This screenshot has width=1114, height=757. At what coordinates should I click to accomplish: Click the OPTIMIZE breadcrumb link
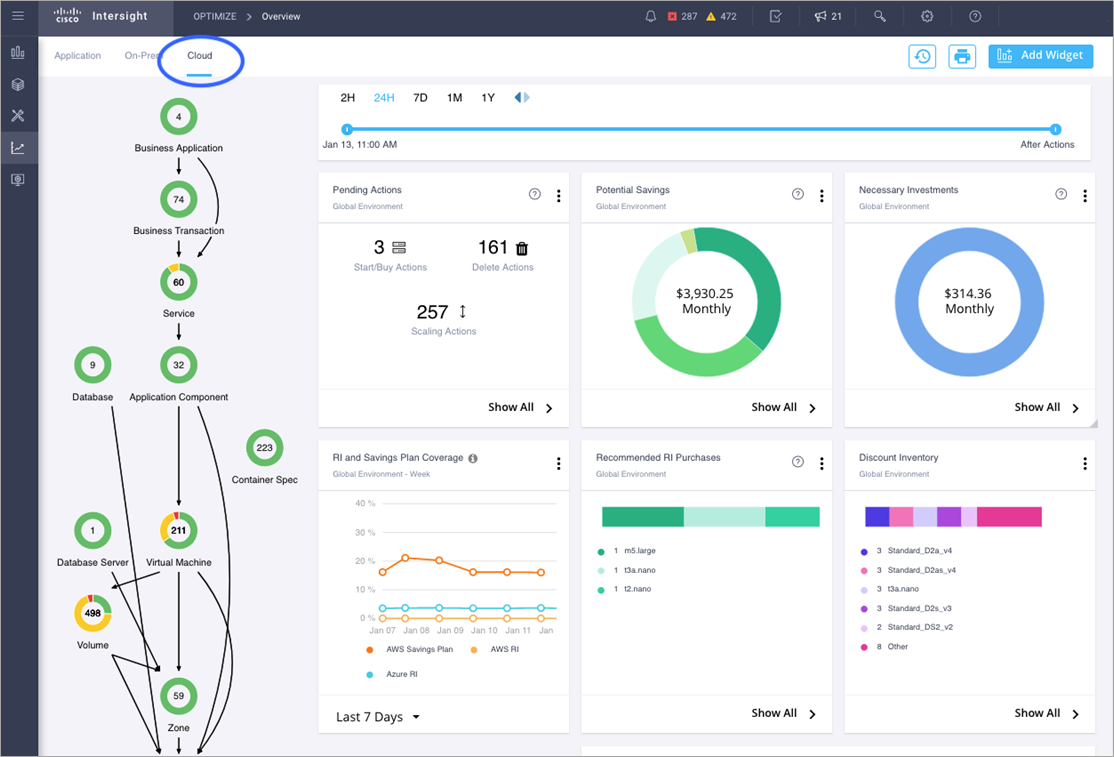coord(215,16)
